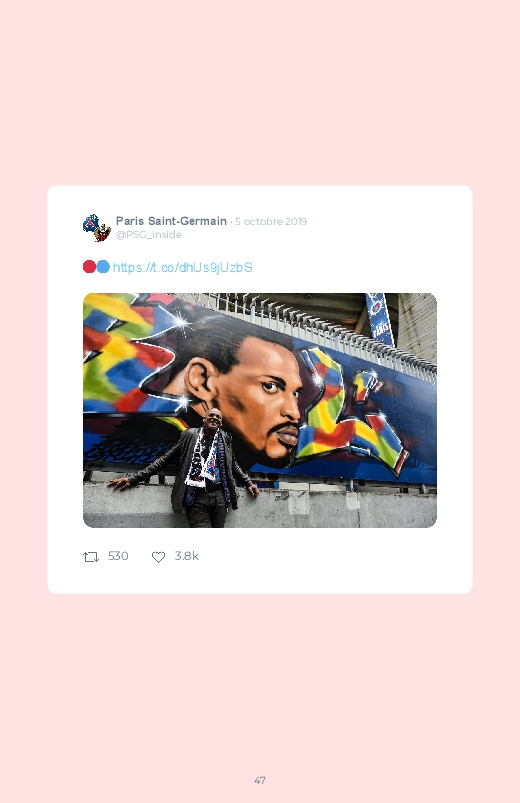
Task: Click page number 47
Action: click(x=260, y=780)
